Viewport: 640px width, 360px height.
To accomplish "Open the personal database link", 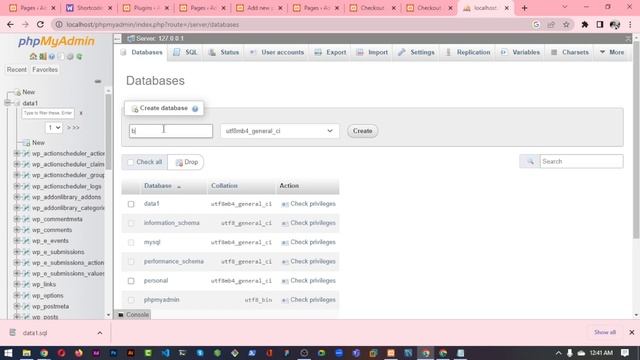I will (x=156, y=280).
